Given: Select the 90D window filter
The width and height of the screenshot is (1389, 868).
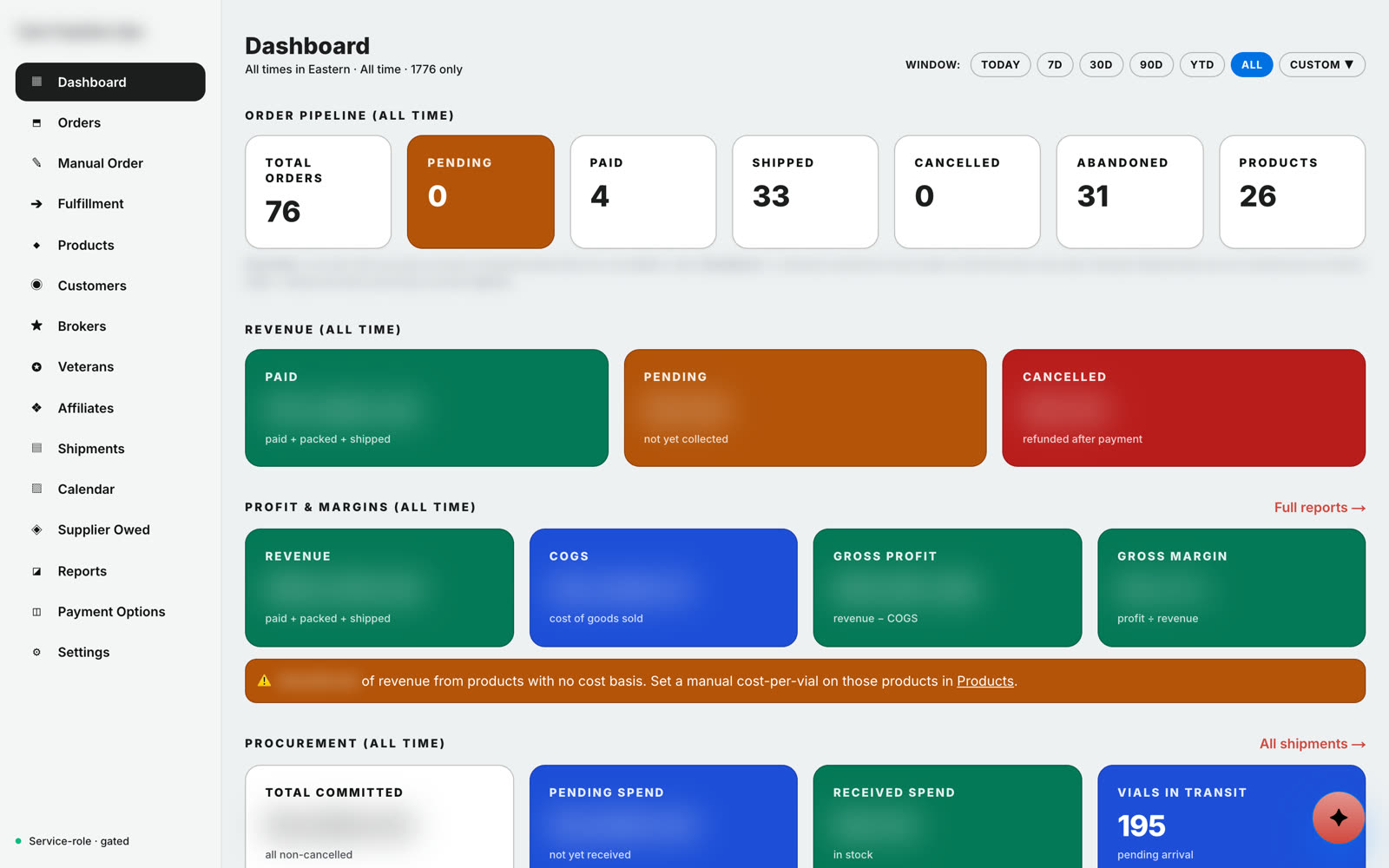Looking at the screenshot, I should 1151,64.
